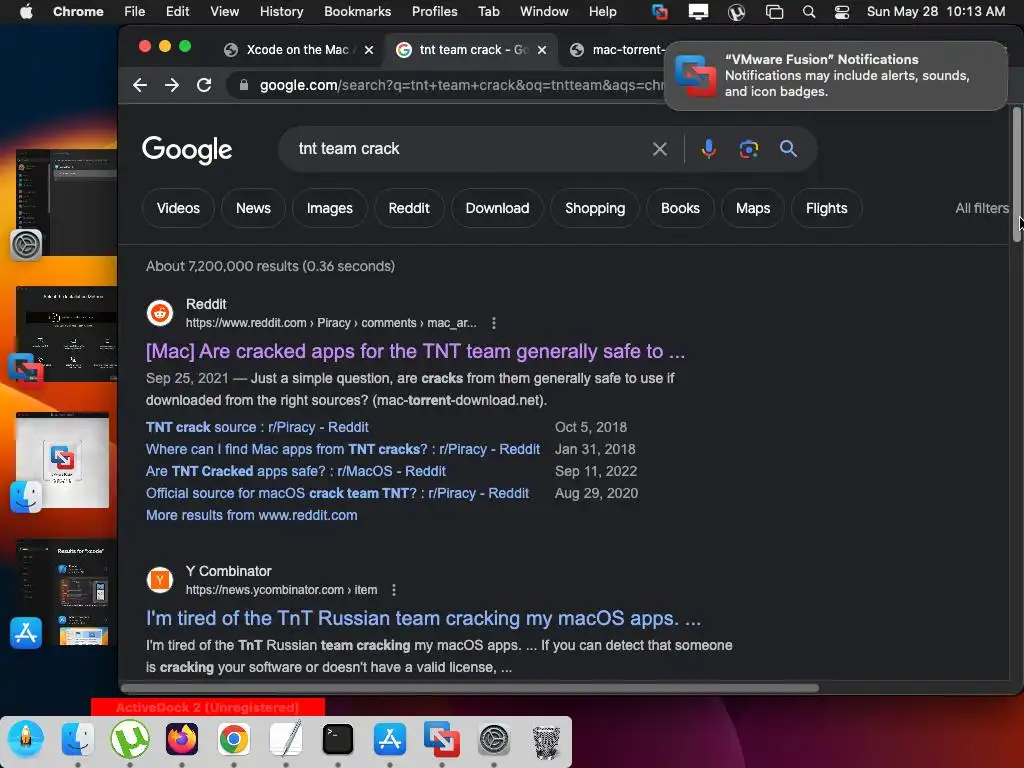Screen dimensions: 1024x768
Task: Open more options for the Y Combinator result
Action: click(x=394, y=590)
